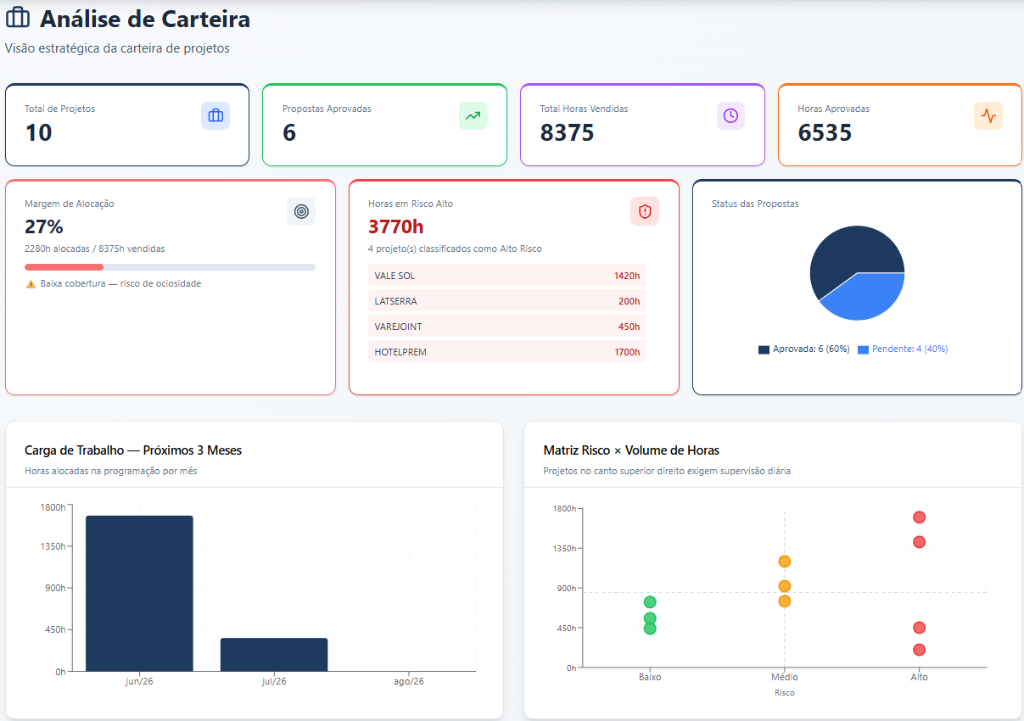Image resolution: width=1024 pixels, height=721 pixels.
Task: Toggle the Pendente legend entry in the pie chart
Action: pyautogui.click(x=903, y=349)
